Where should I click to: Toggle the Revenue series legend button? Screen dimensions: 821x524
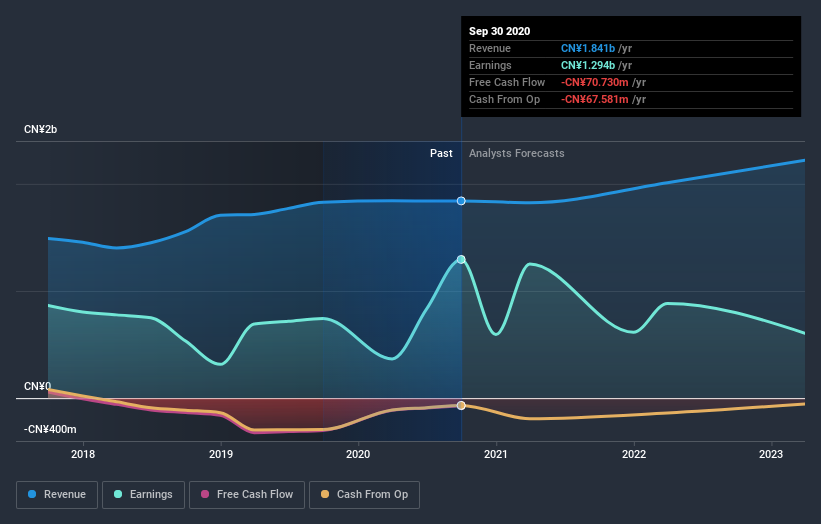click(57, 495)
